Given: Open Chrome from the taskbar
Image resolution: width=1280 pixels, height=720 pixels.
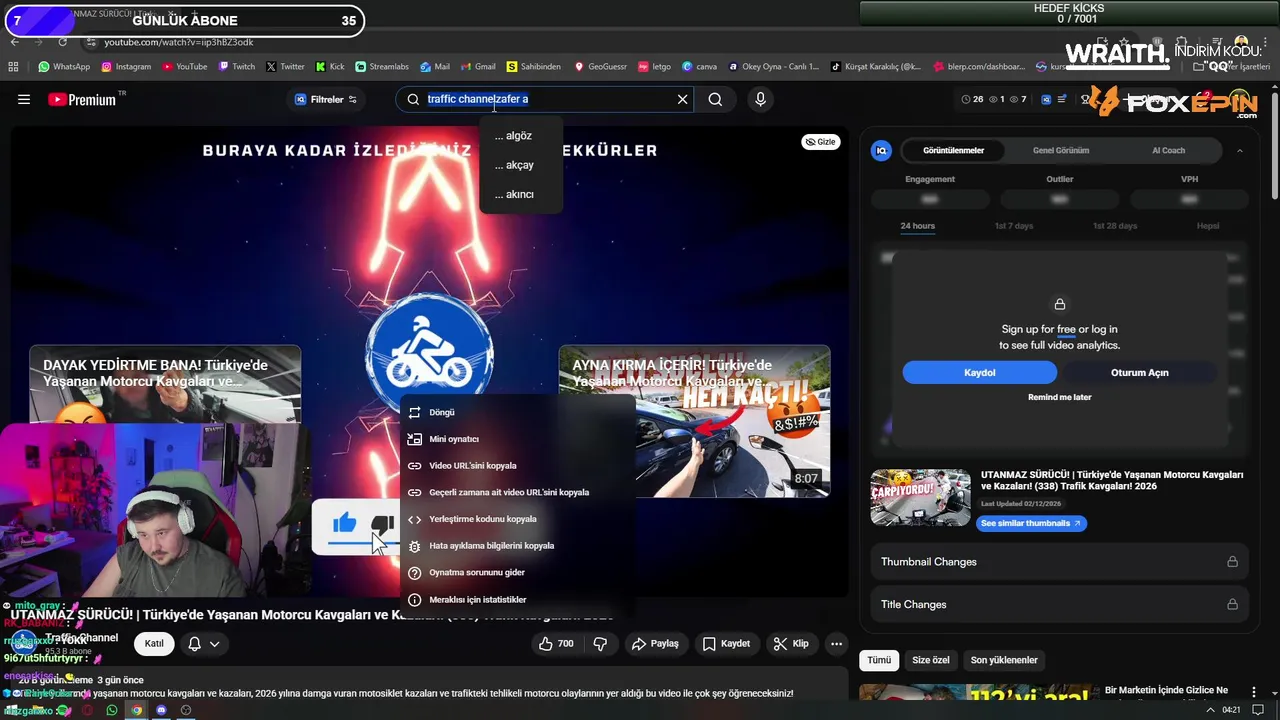Looking at the screenshot, I should [x=137, y=710].
